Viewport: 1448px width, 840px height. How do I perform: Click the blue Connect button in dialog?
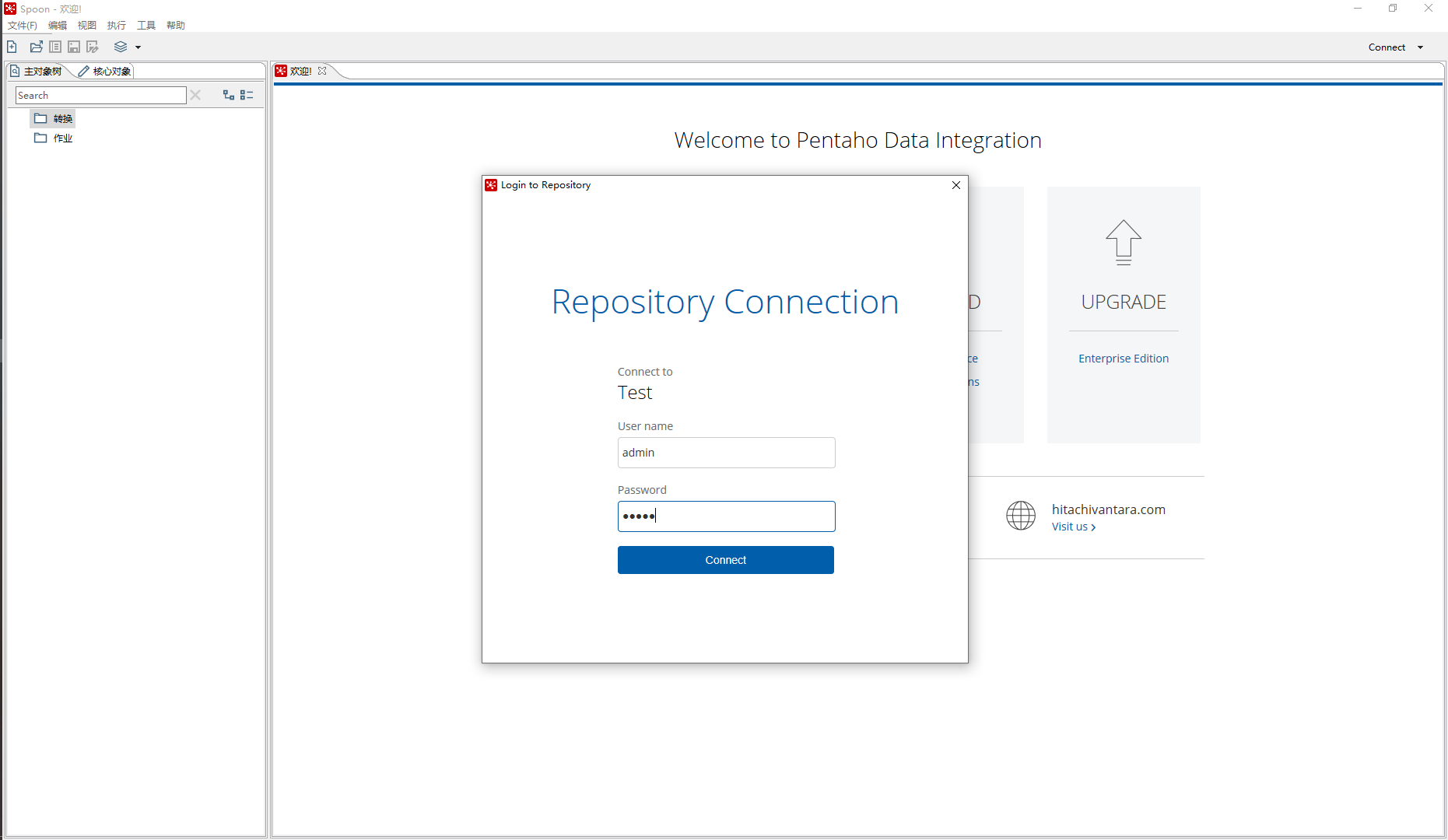coord(726,560)
